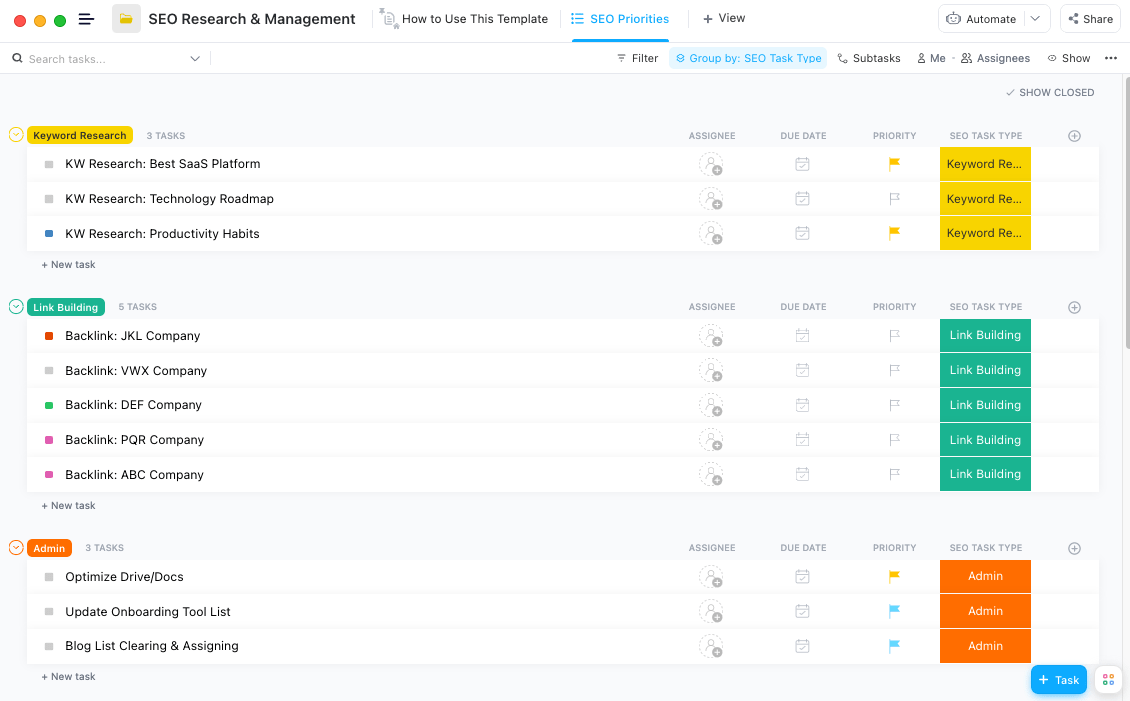Open the apps grid icon at bottom right
The width and height of the screenshot is (1130, 701).
(x=1108, y=680)
